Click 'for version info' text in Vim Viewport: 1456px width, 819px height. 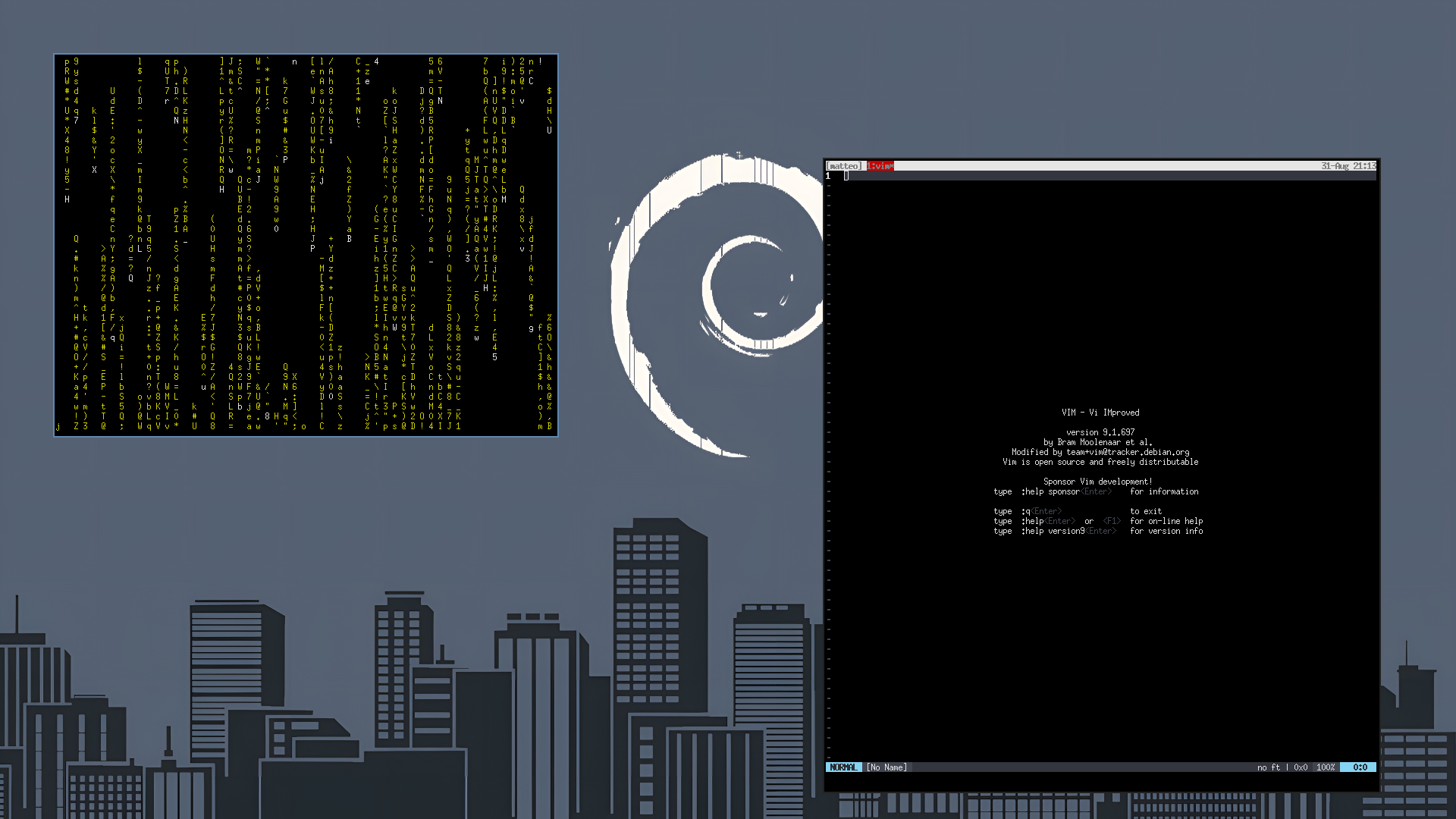(1166, 531)
